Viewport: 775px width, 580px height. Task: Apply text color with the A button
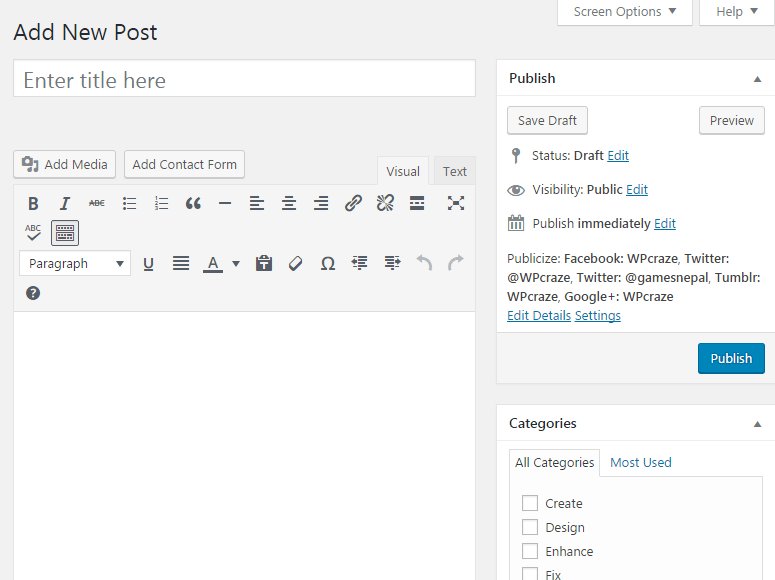point(213,264)
